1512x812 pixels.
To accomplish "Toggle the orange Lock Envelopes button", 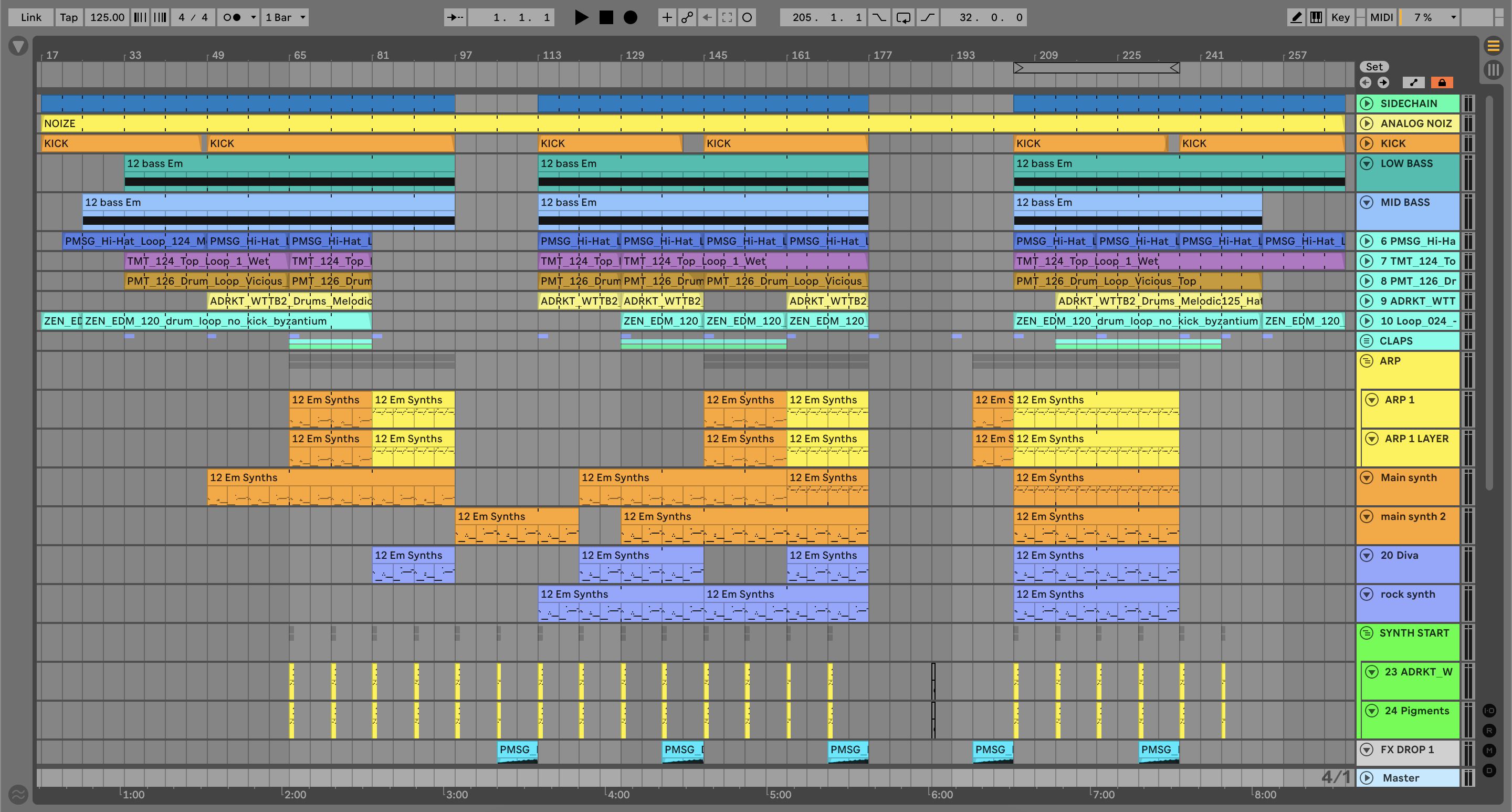I will coord(1442,83).
